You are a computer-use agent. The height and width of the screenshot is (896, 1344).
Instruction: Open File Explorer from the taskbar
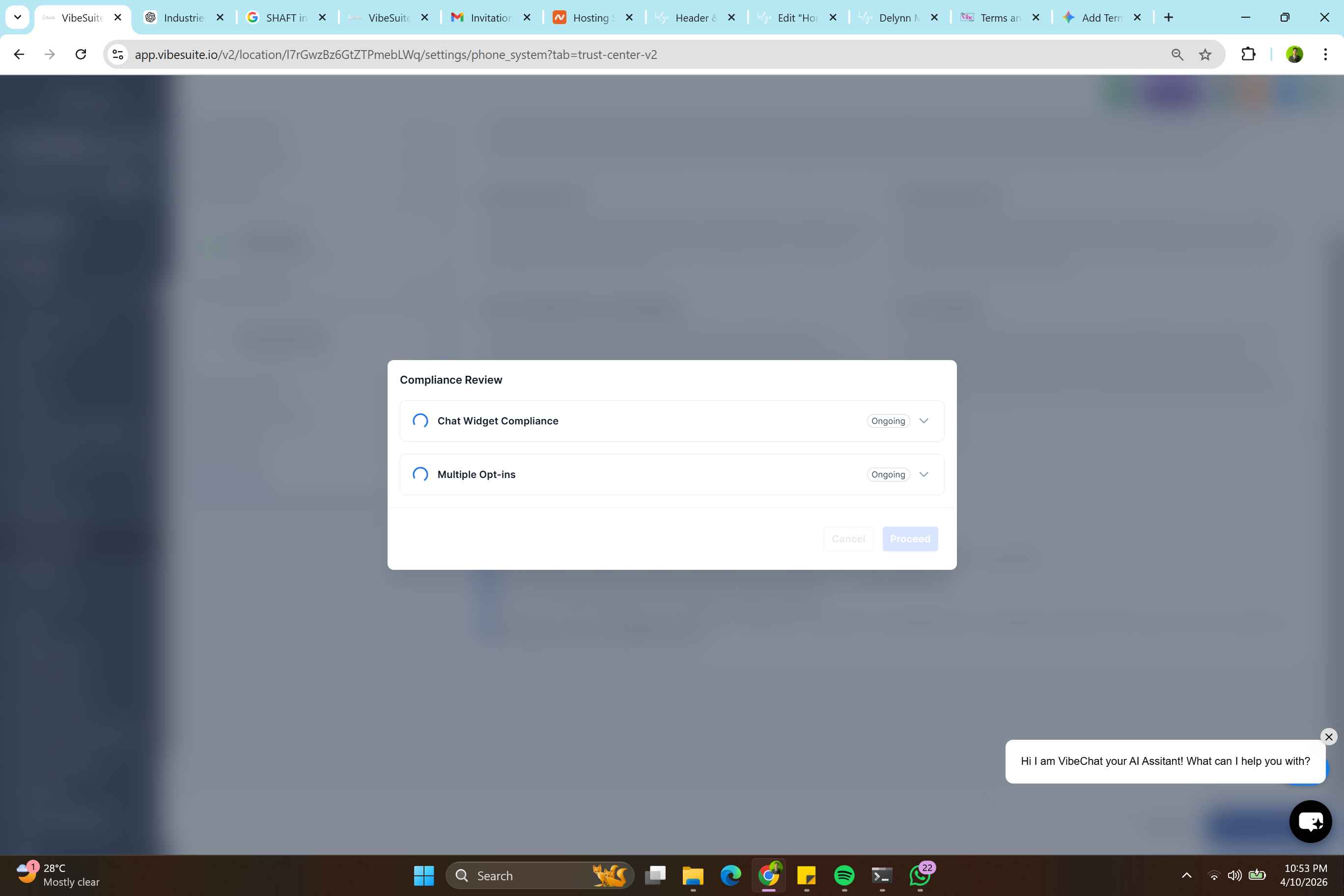click(693, 875)
